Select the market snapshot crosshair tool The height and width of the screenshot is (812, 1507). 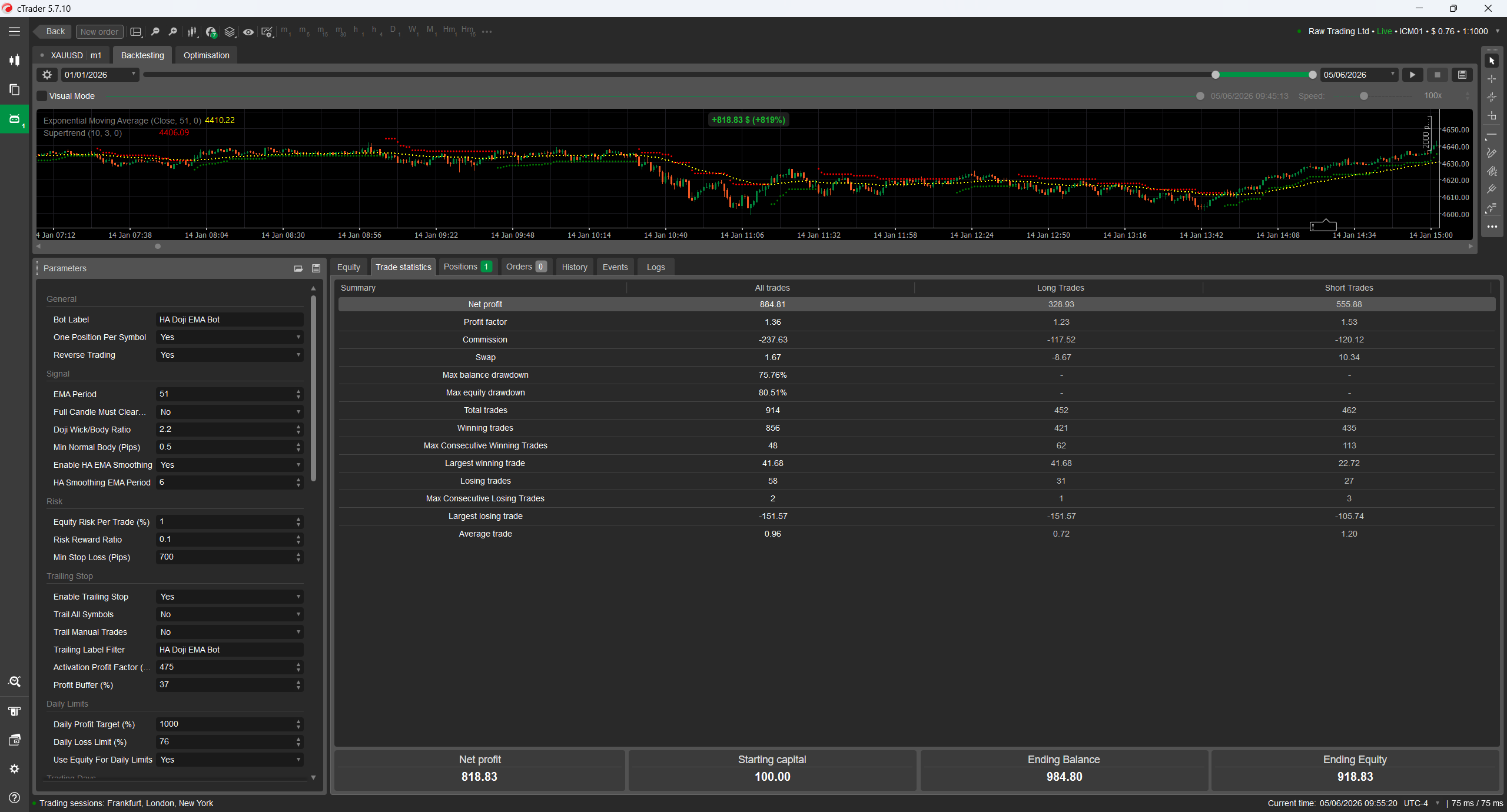pyautogui.click(x=1492, y=97)
